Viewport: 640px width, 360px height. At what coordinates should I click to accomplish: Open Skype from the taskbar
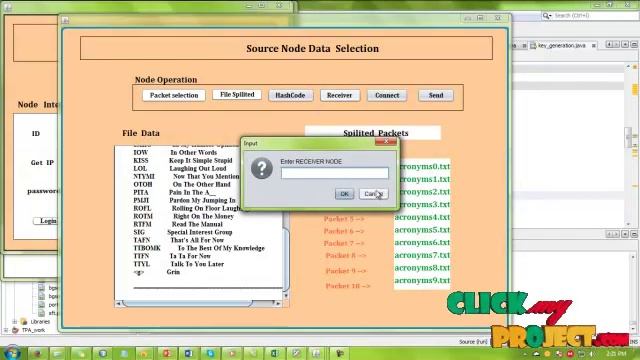click(x=210, y=353)
